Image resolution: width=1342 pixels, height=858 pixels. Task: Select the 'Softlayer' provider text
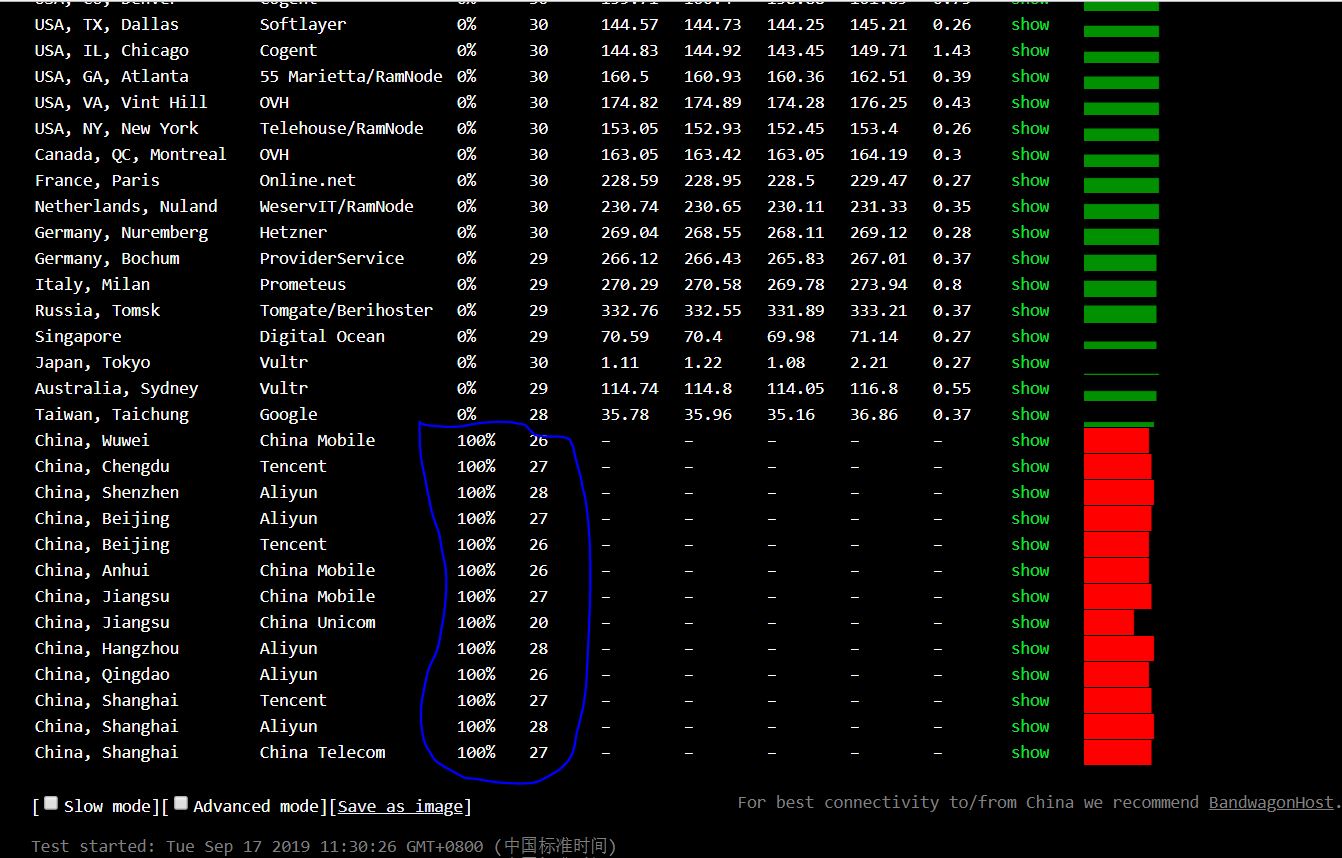pyautogui.click(x=303, y=24)
